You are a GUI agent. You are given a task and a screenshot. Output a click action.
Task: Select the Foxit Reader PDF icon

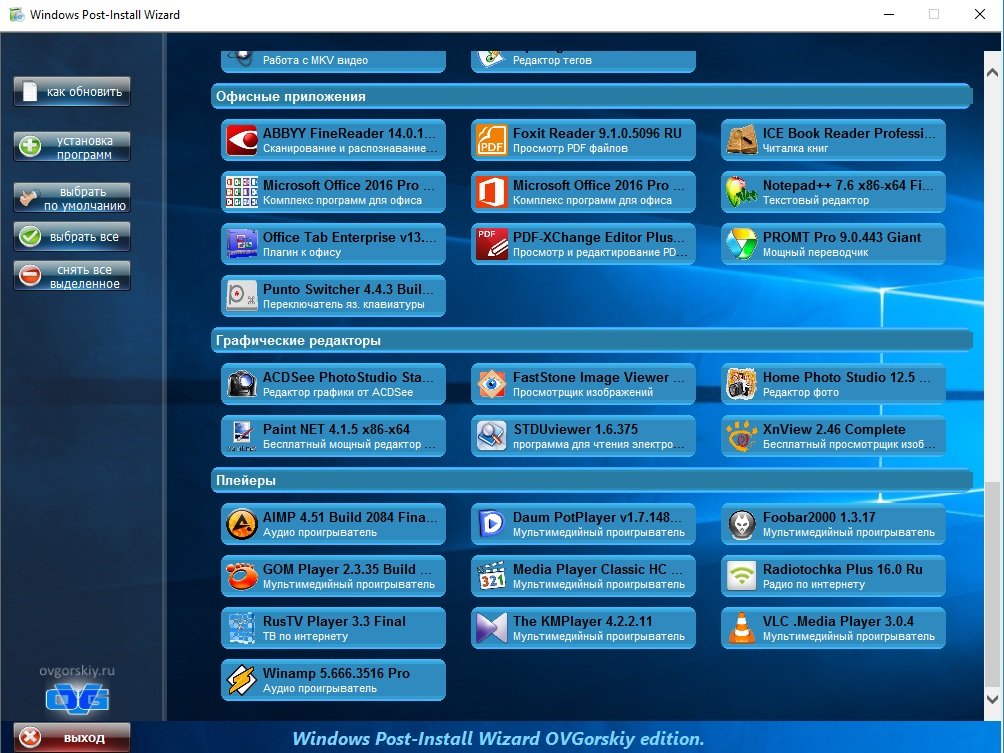492,140
